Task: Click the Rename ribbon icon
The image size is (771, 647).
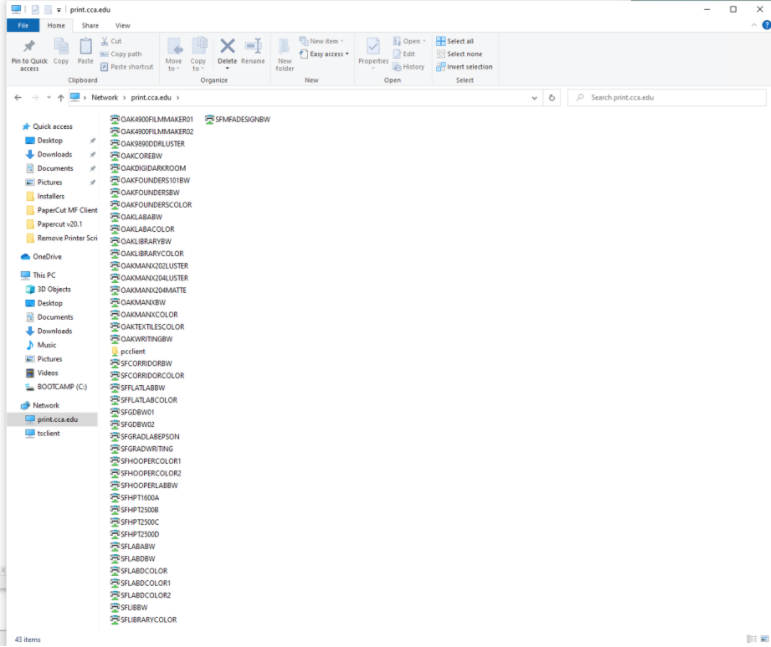Action: point(253,46)
